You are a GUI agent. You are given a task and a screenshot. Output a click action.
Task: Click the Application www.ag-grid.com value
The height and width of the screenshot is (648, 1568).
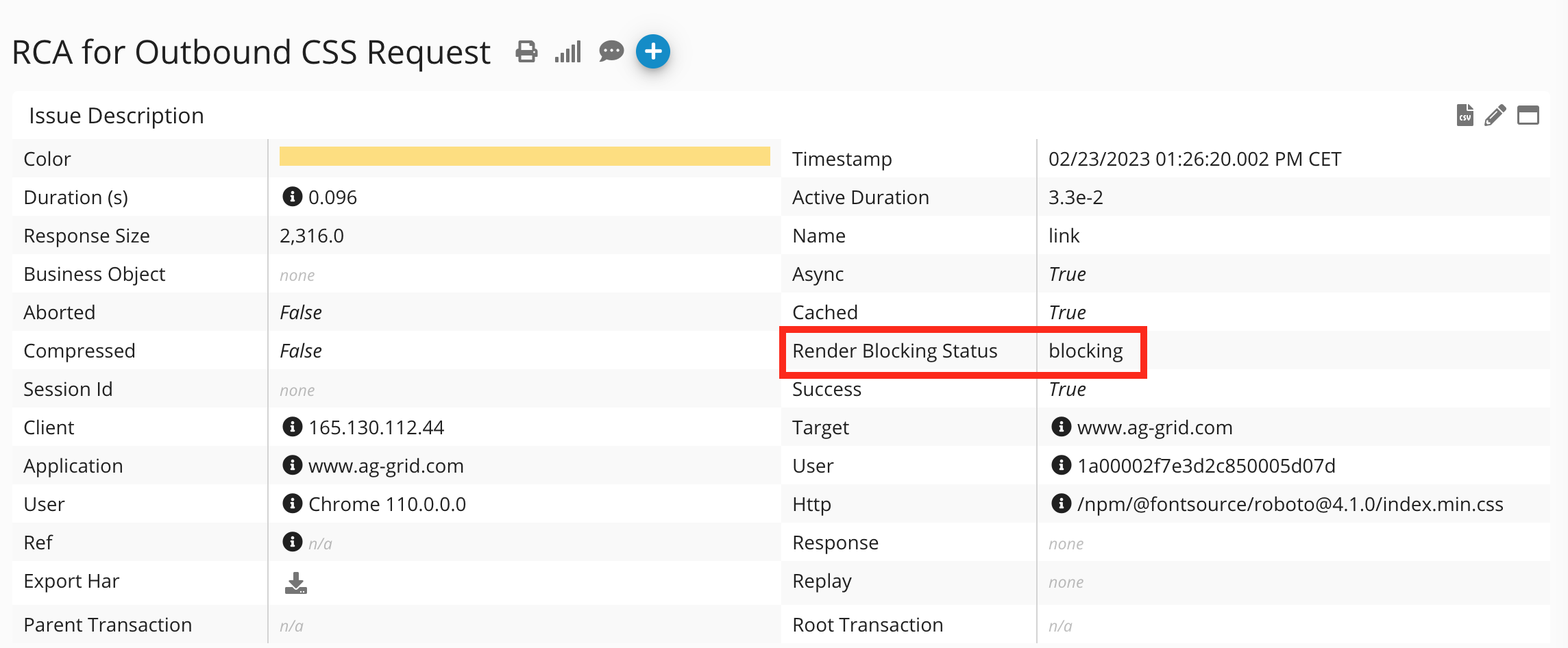click(386, 466)
